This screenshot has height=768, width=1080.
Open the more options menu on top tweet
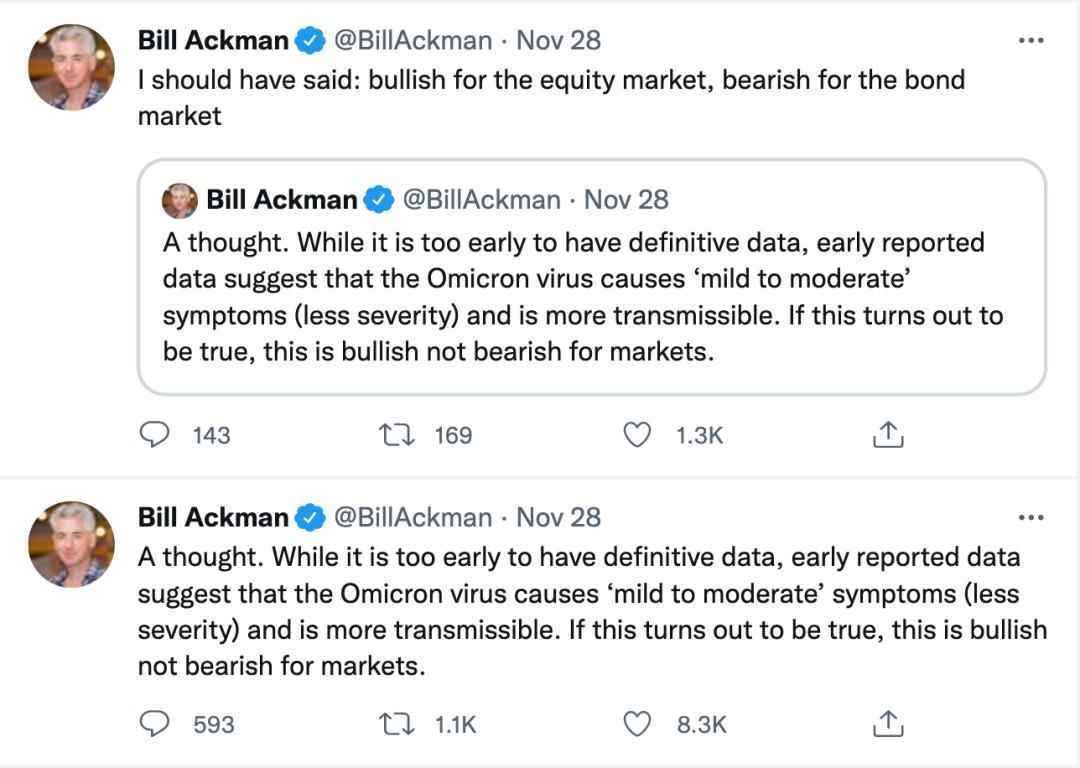pyautogui.click(x=1029, y=41)
